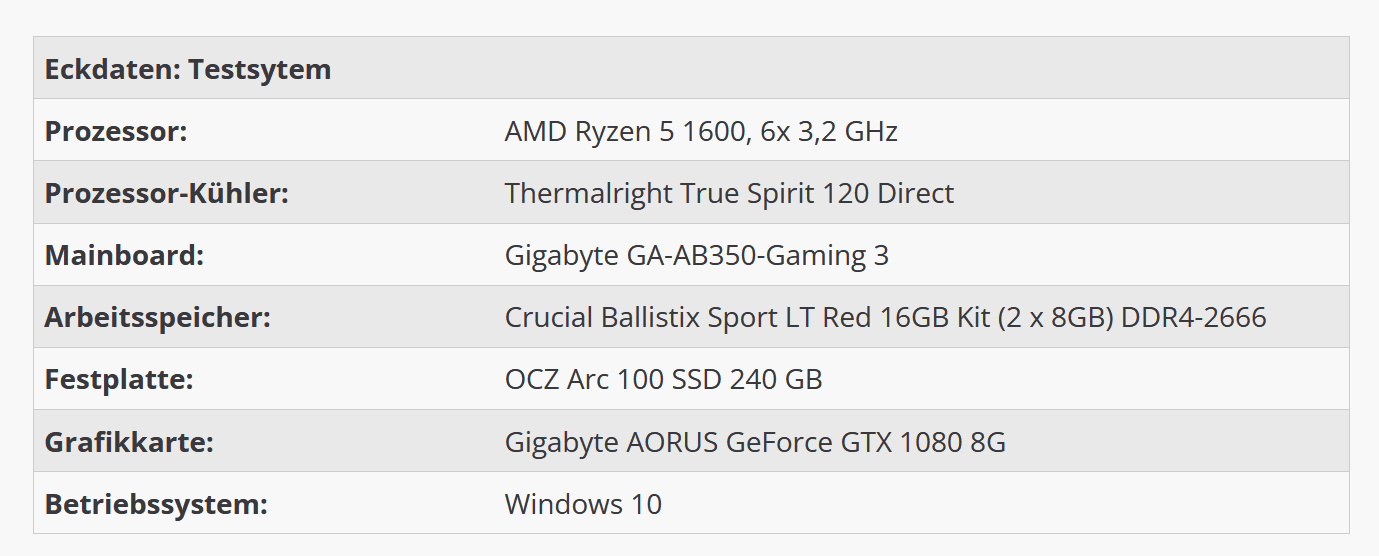Click the Eckdaten: Testsytem table header
The height and width of the screenshot is (556, 1379).
[x=188, y=70]
